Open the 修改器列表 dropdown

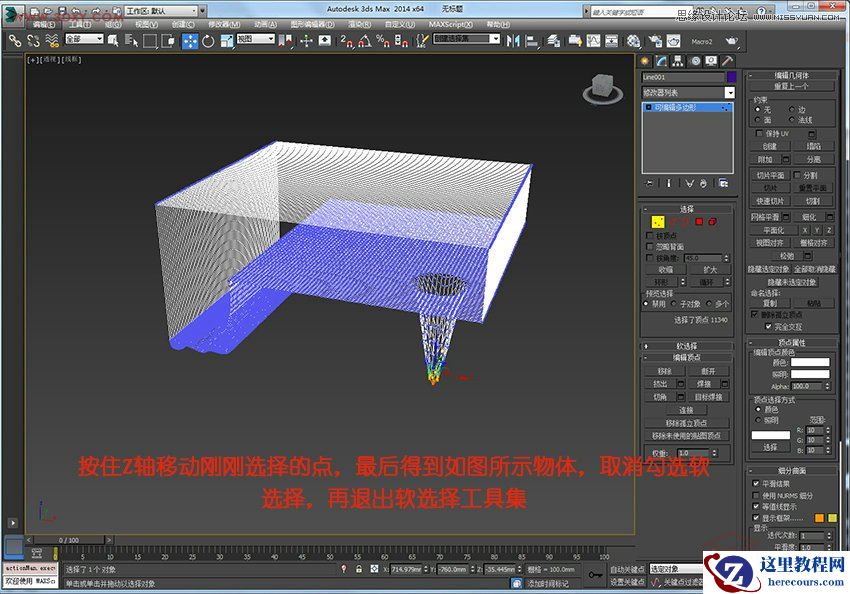click(x=686, y=91)
